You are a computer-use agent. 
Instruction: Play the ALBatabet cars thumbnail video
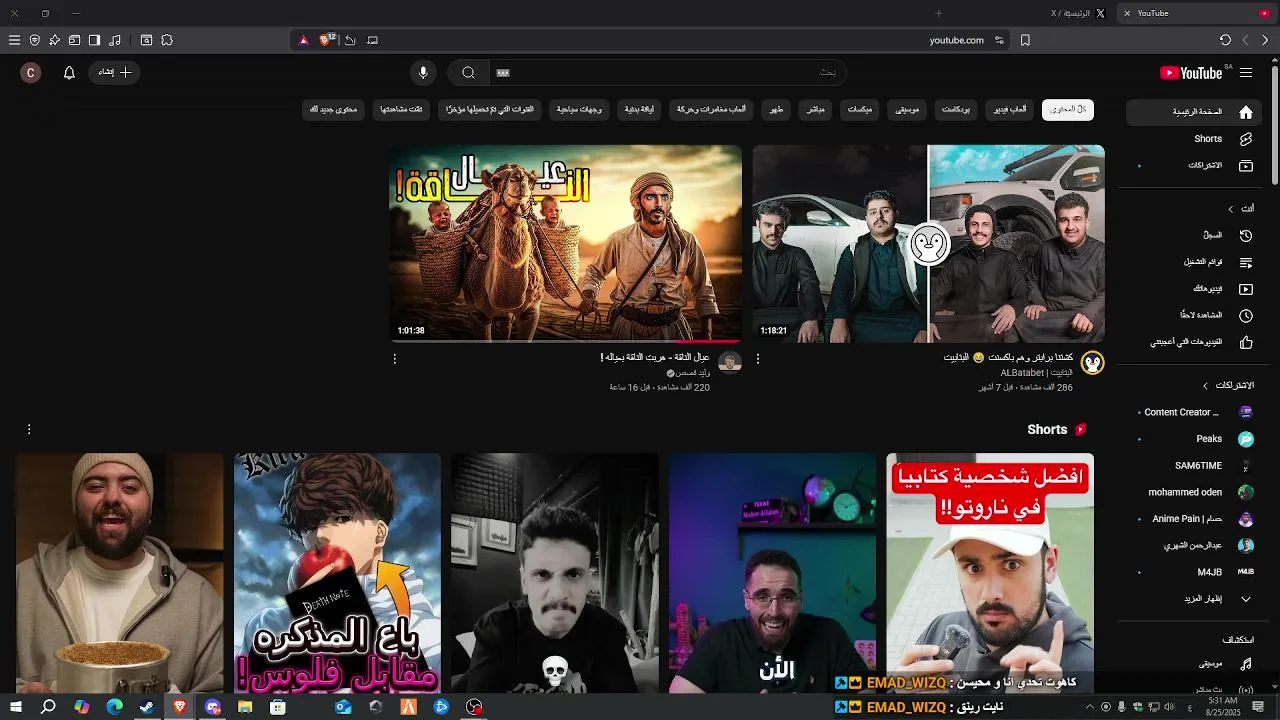point(928,244)
